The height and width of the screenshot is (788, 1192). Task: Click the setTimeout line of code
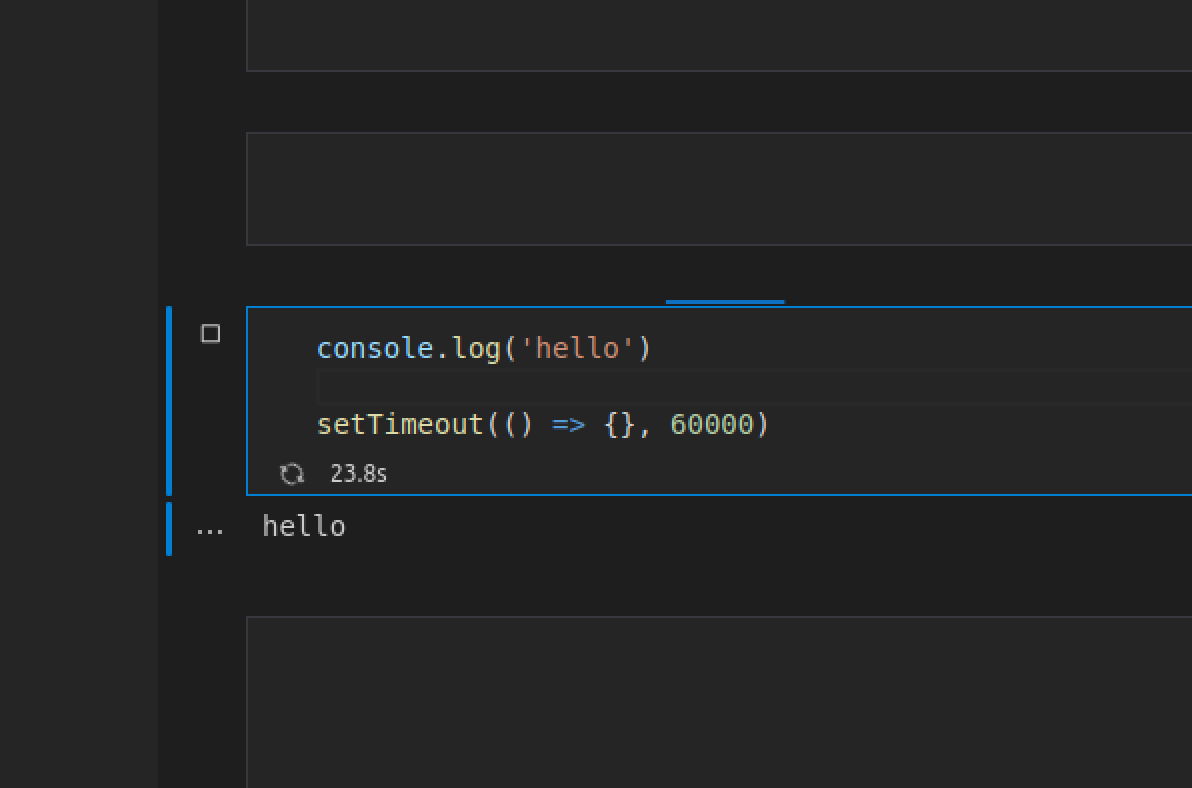542,424
